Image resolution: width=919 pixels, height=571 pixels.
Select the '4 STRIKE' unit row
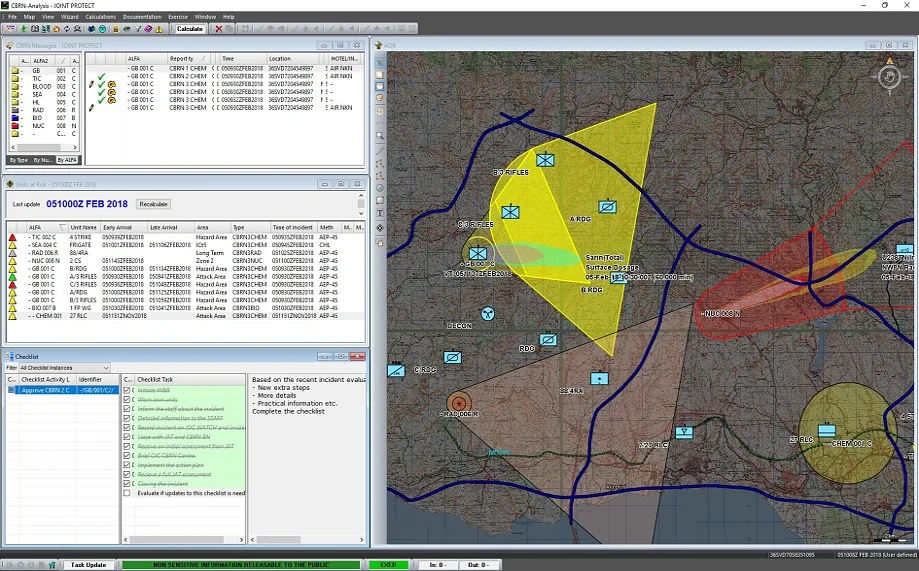(x=185, y=237)
